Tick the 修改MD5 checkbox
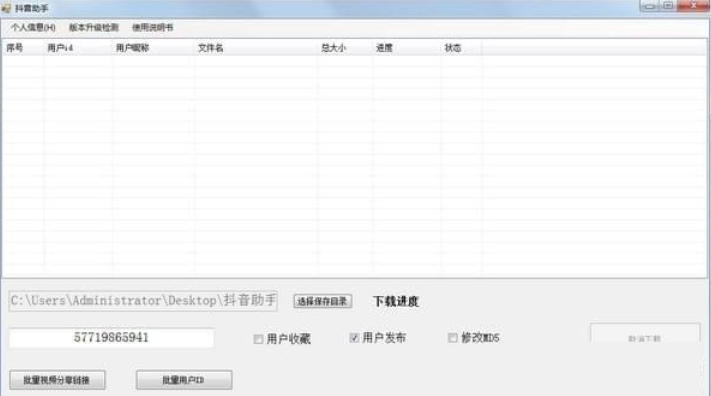Viewport: 711px width, 396px height. (x=452, y=337)
